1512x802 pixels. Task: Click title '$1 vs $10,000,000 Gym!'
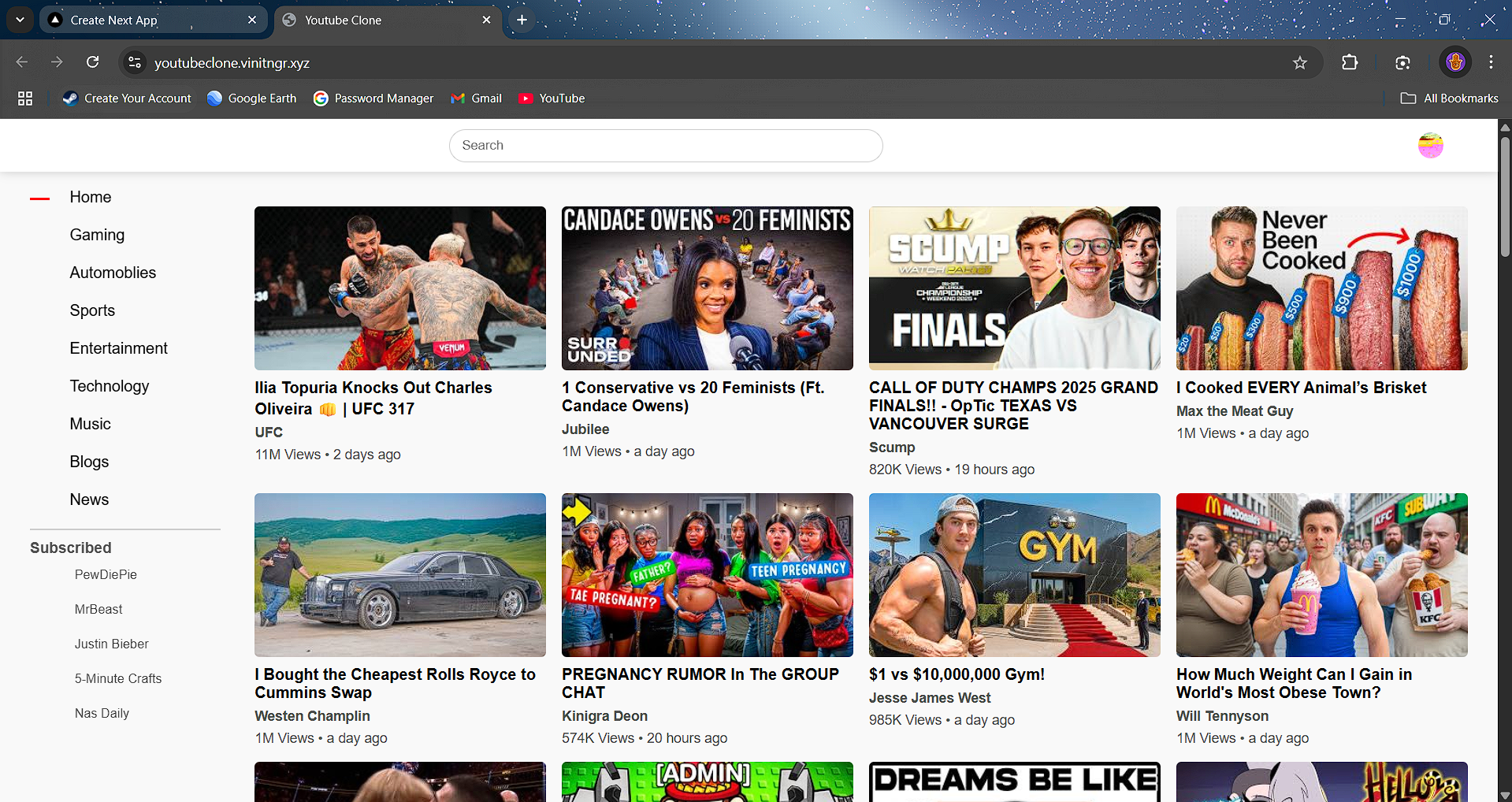(x=957, y=674)
